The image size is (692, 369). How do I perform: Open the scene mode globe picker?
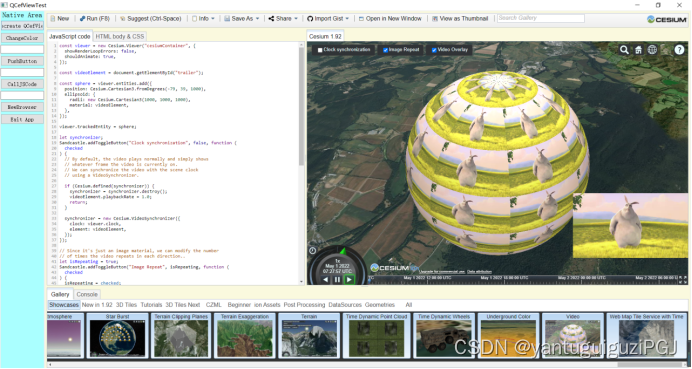coord(652,50)
